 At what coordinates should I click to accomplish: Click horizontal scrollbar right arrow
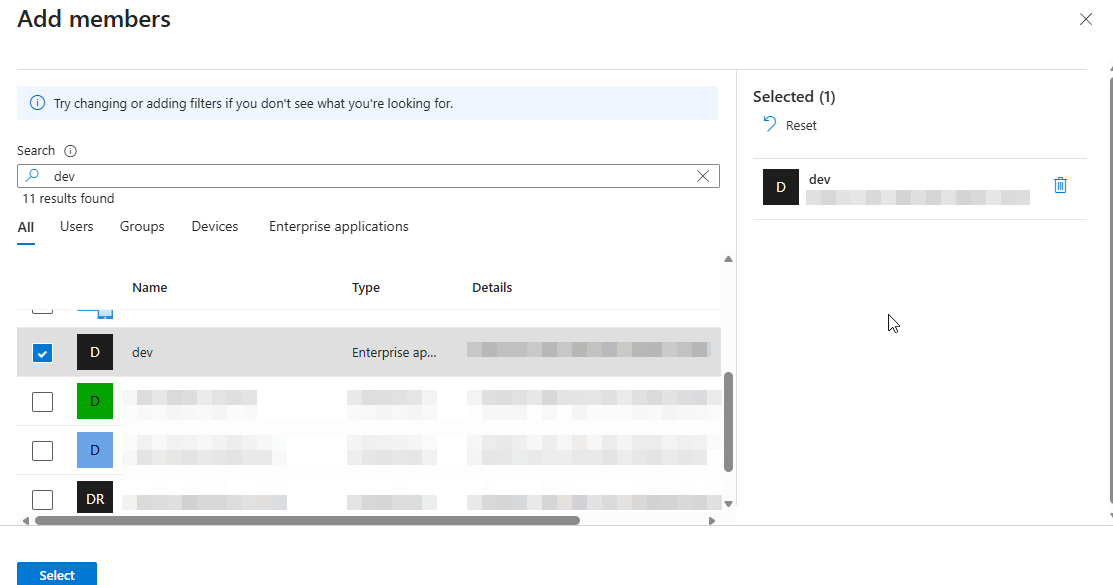[711, 521]
